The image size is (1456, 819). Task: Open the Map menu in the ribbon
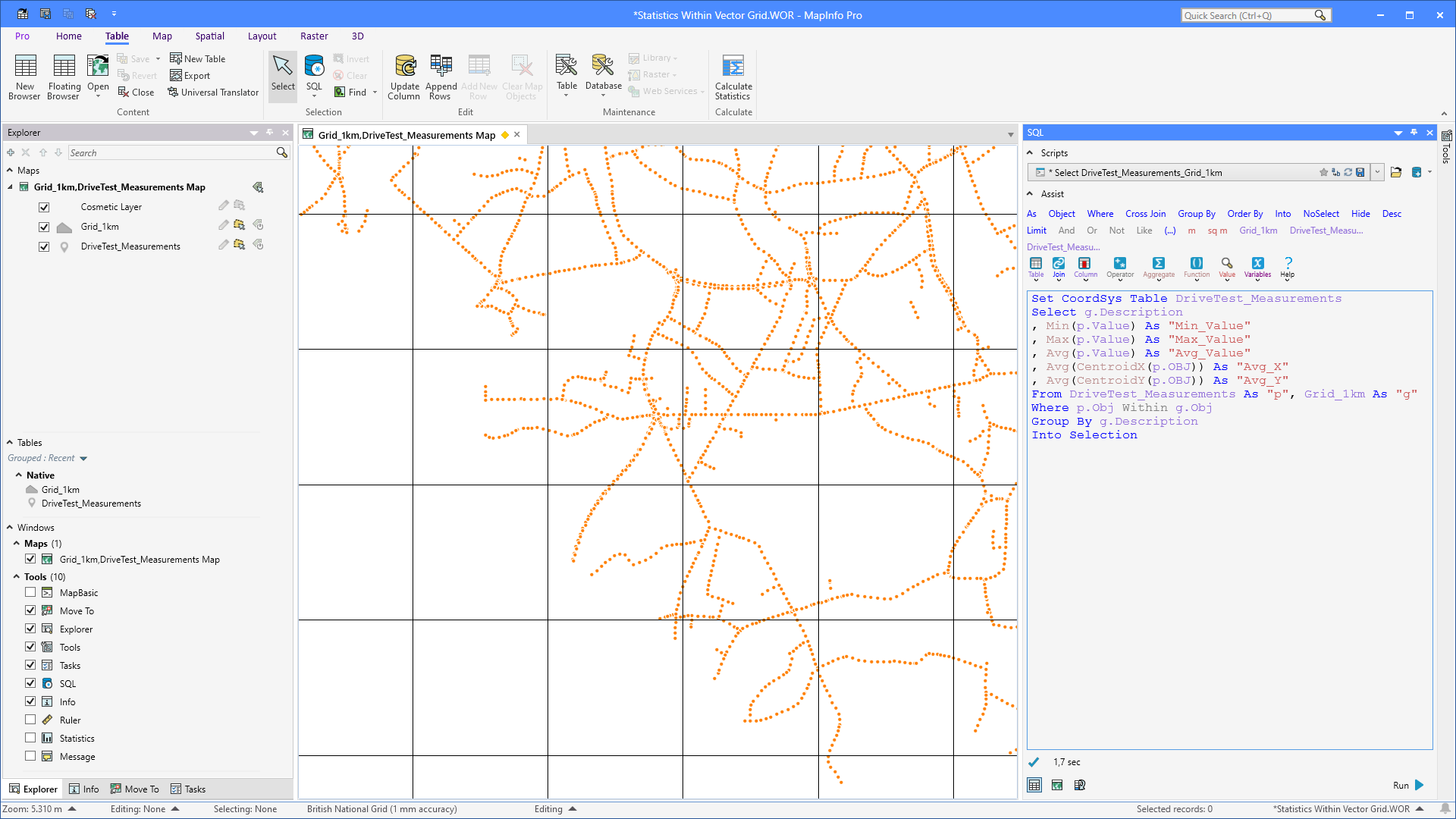pos(162,36)
